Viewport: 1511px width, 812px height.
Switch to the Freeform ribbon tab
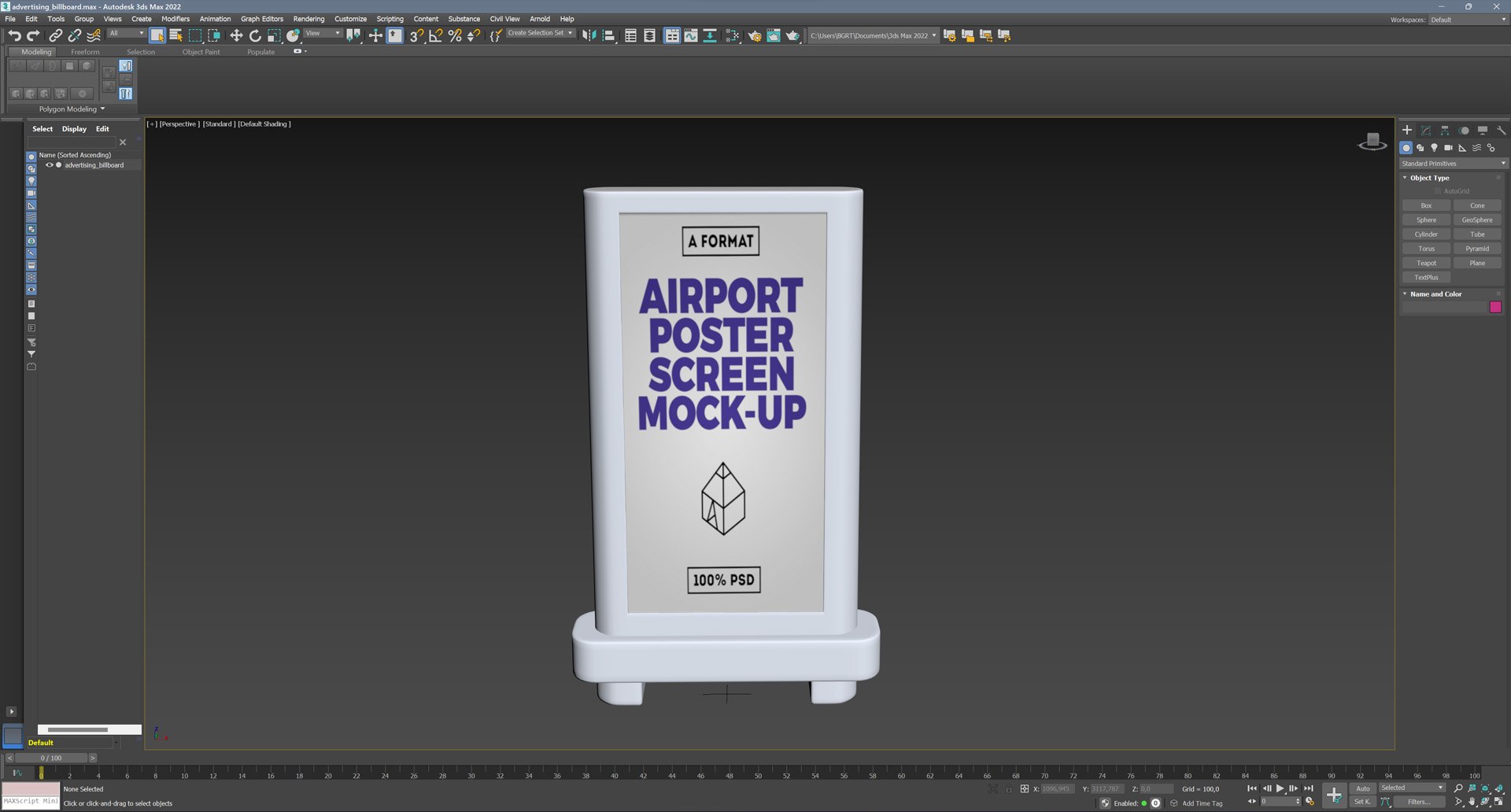point(85,52)
